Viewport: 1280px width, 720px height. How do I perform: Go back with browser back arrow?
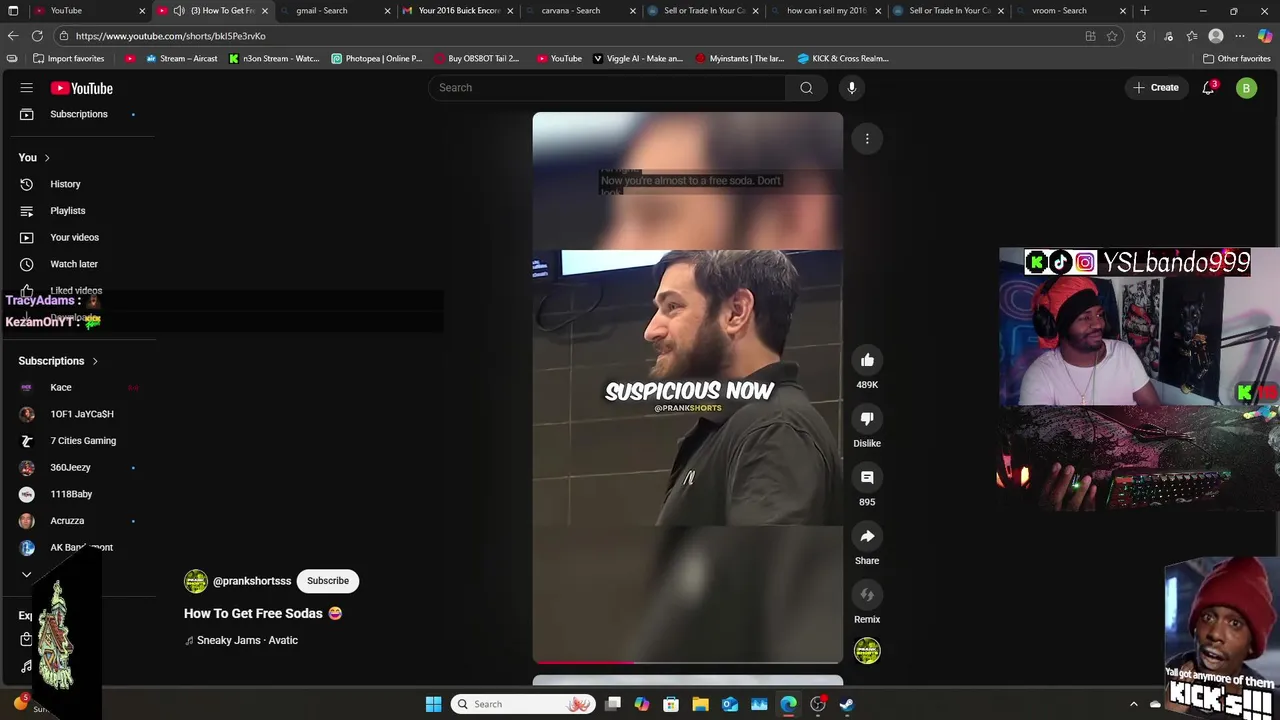pos(13,36)
